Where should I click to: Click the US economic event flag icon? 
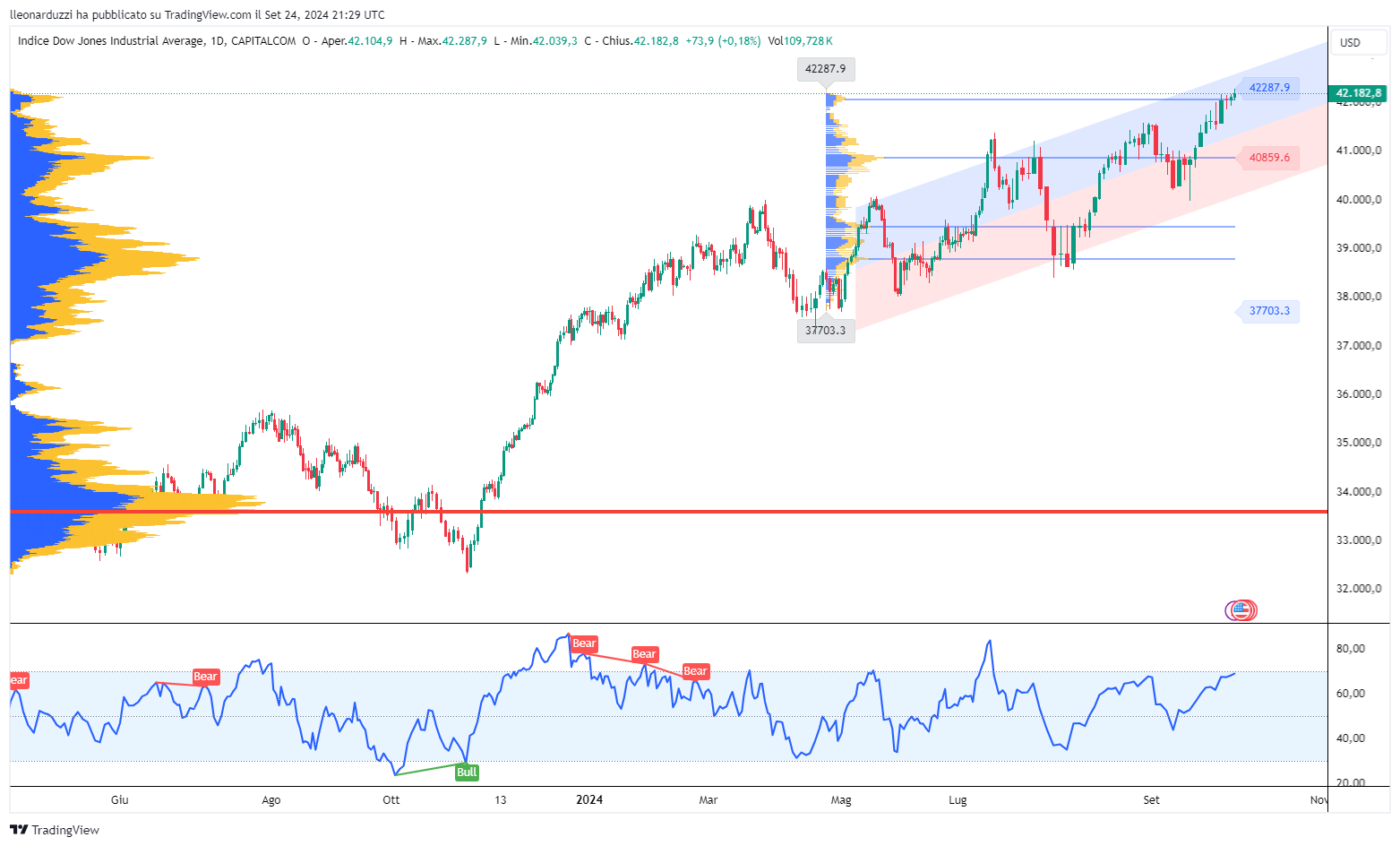[1241, 610]
